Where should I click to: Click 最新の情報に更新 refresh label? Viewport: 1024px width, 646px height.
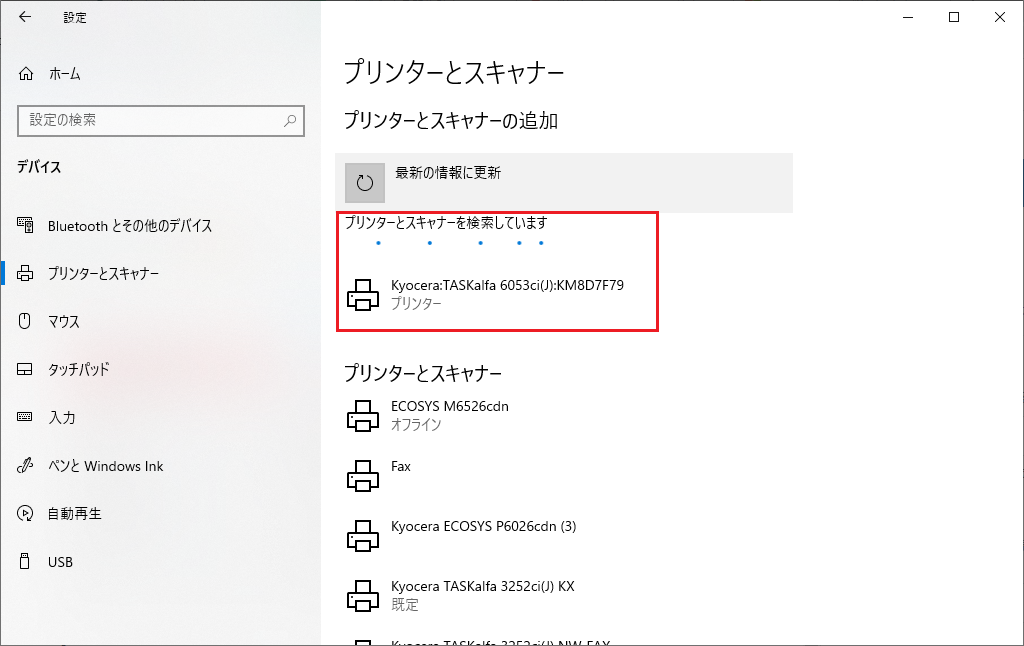pos(448,173)
